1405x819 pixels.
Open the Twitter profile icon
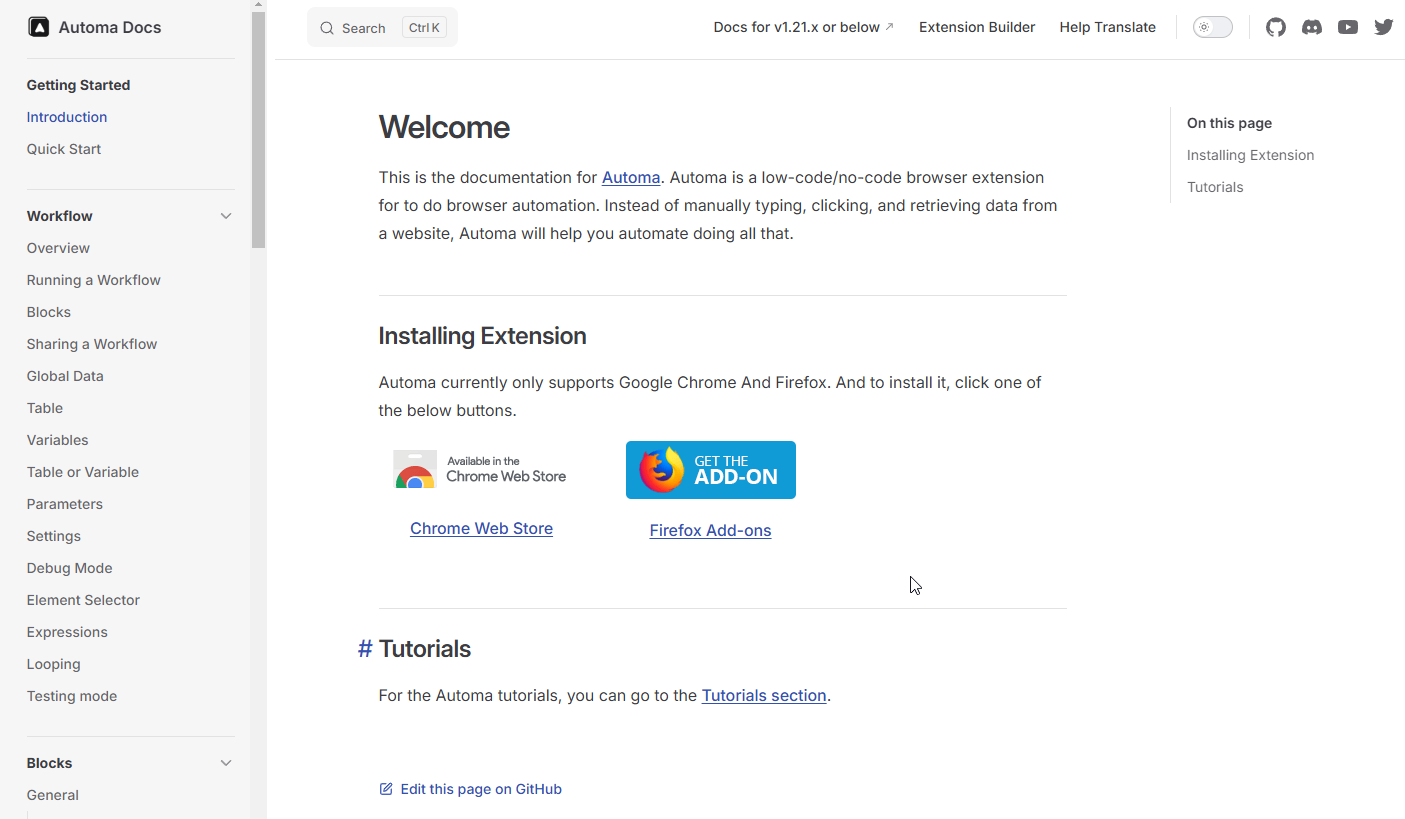(x=1383, y=27)
